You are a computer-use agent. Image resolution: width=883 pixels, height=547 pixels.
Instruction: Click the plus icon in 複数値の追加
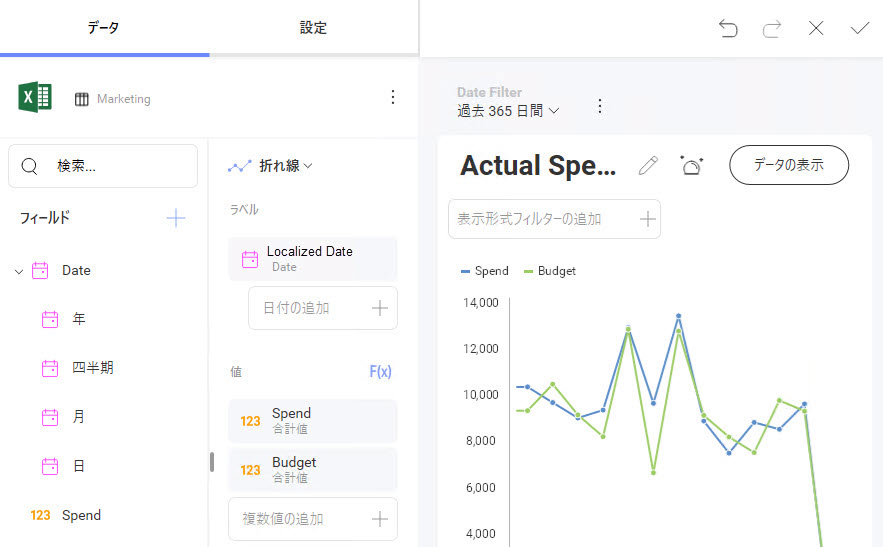click(380, 519)
